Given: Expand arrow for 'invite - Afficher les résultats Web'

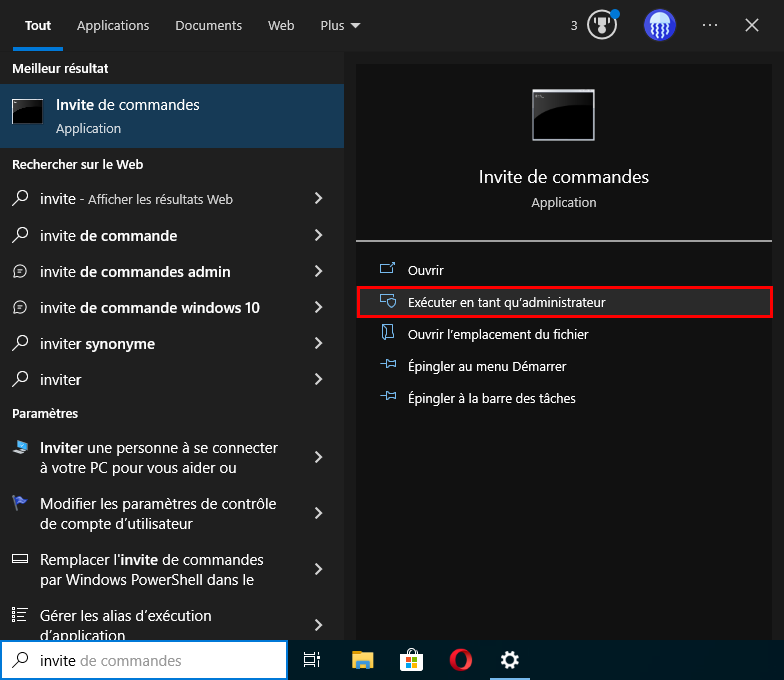Looking at the screenshot, I should point(318,198).
